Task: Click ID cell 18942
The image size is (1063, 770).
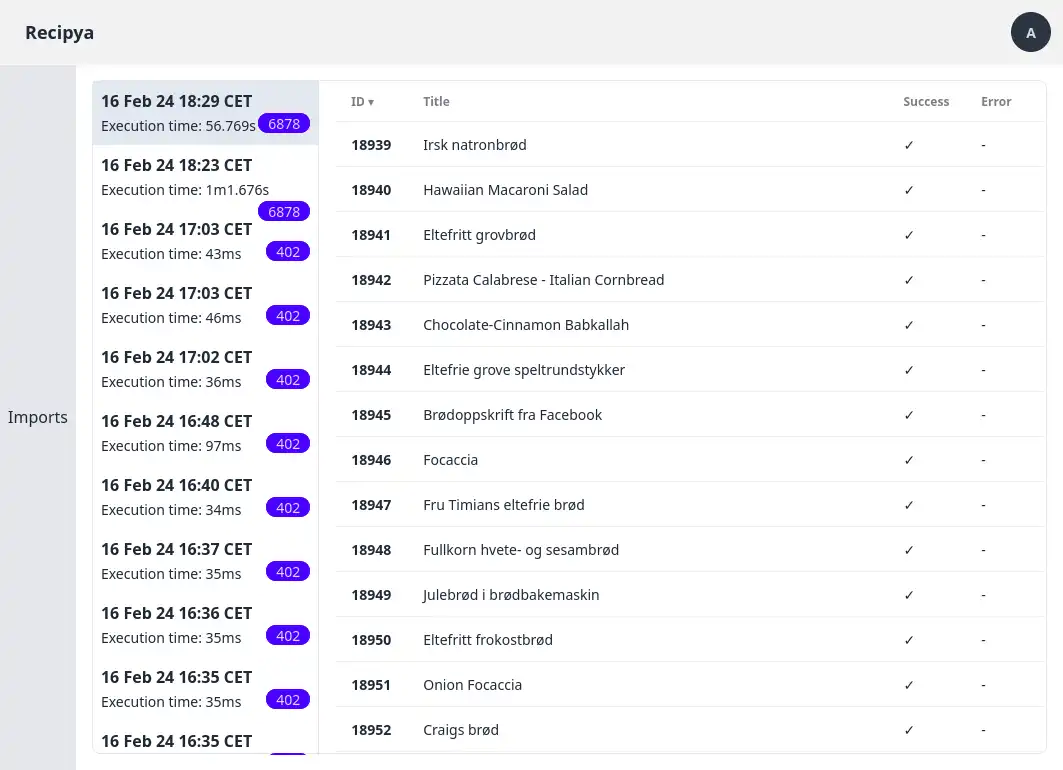Action: 371,280
